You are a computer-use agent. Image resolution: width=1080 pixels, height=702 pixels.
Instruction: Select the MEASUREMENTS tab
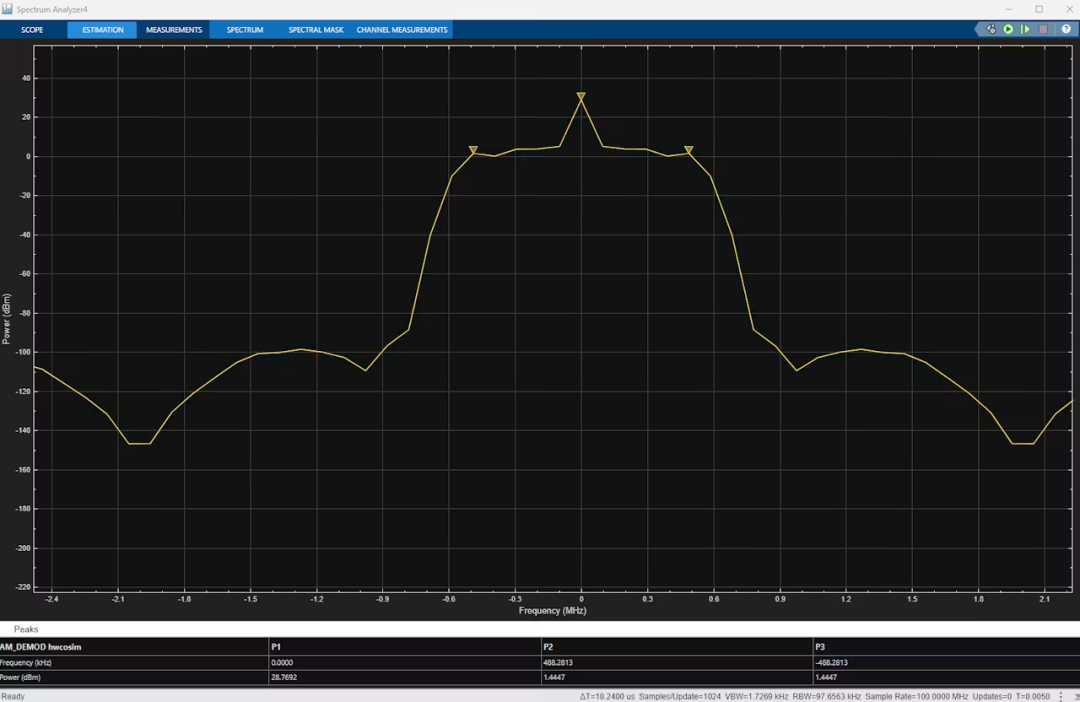(174, 30)
